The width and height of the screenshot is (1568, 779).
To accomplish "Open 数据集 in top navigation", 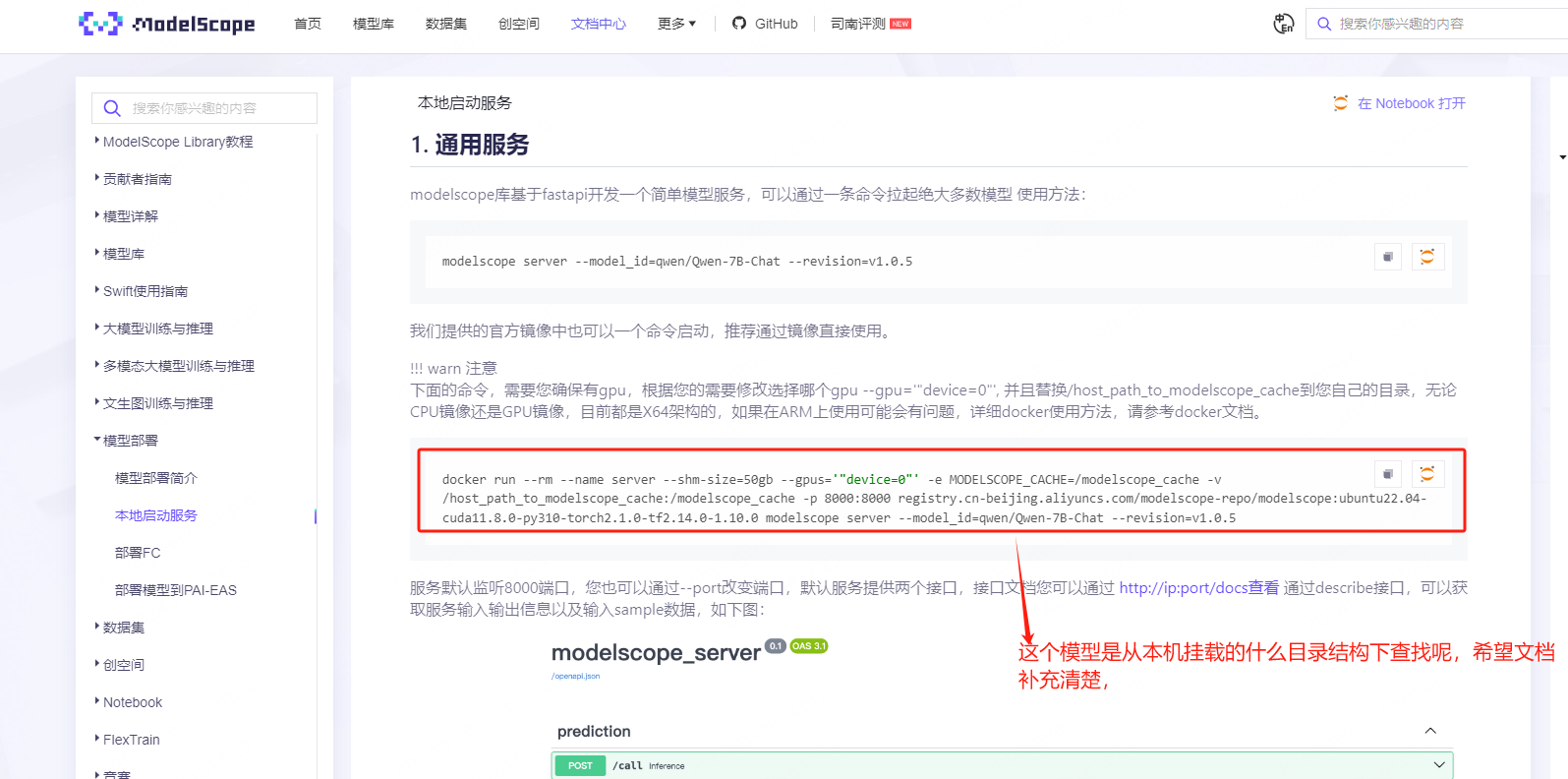I will pos(446,24).
